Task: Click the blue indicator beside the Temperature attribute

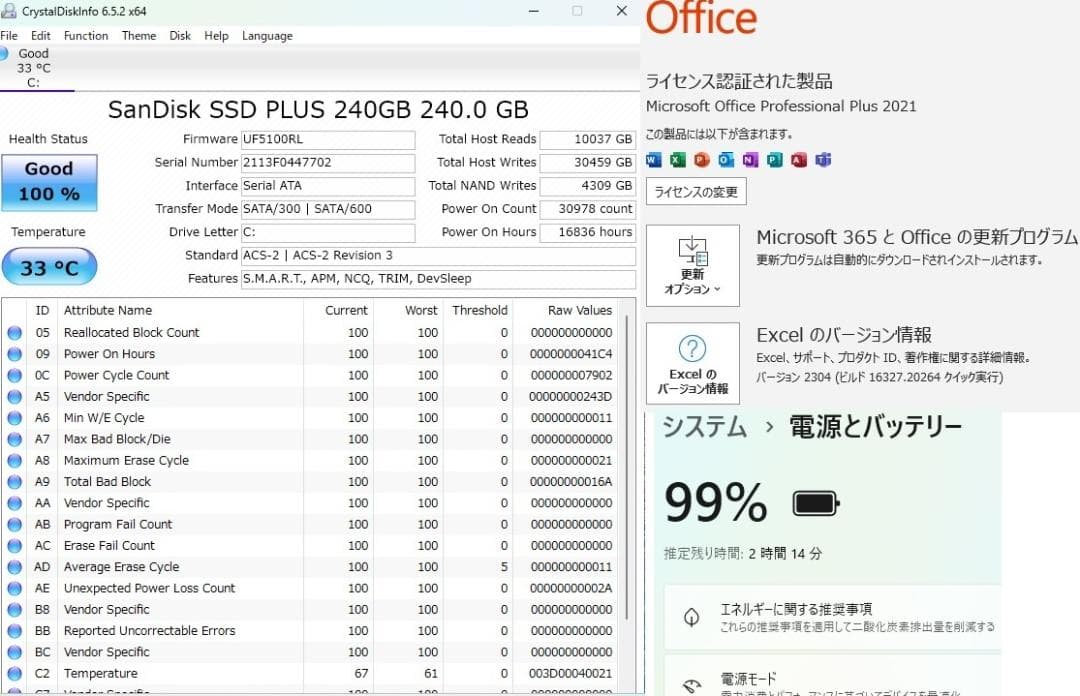Action: click(14, 673)
